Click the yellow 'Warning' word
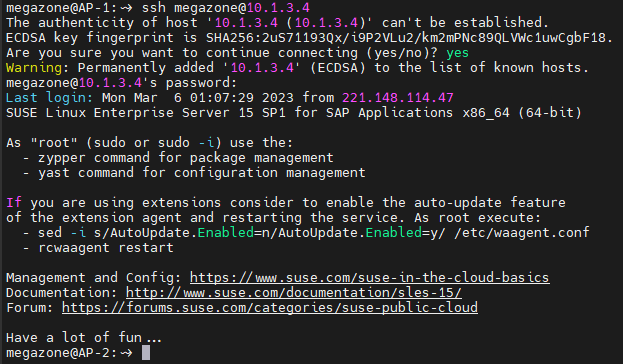623x364 pixels. [x=34, y=68]
